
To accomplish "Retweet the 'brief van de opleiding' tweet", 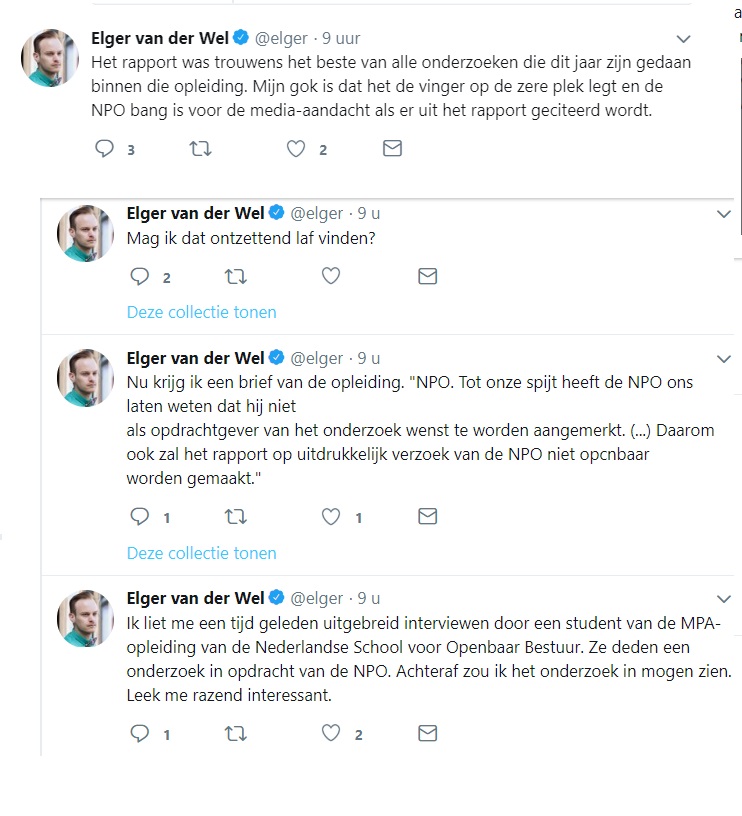I will coord(236,517).
